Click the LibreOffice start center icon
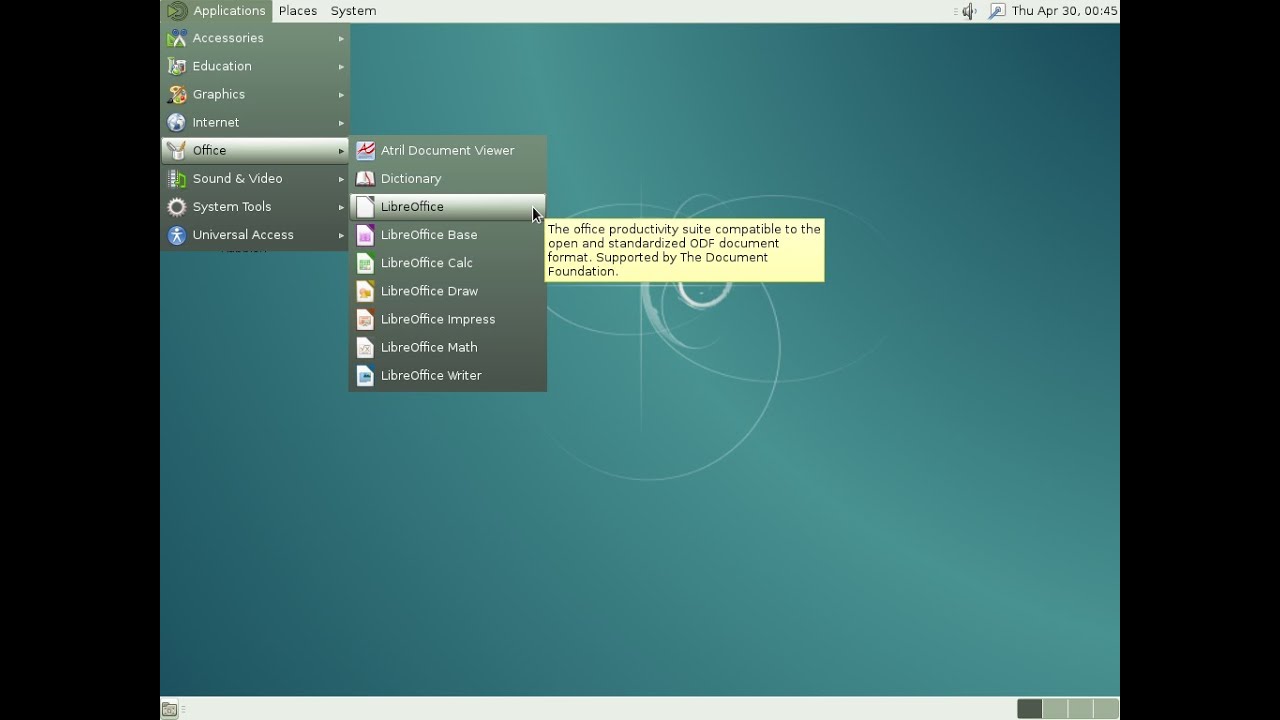The height and width of the screenshot is (720, 1280). pyautogui.click(x=365, y=207)
